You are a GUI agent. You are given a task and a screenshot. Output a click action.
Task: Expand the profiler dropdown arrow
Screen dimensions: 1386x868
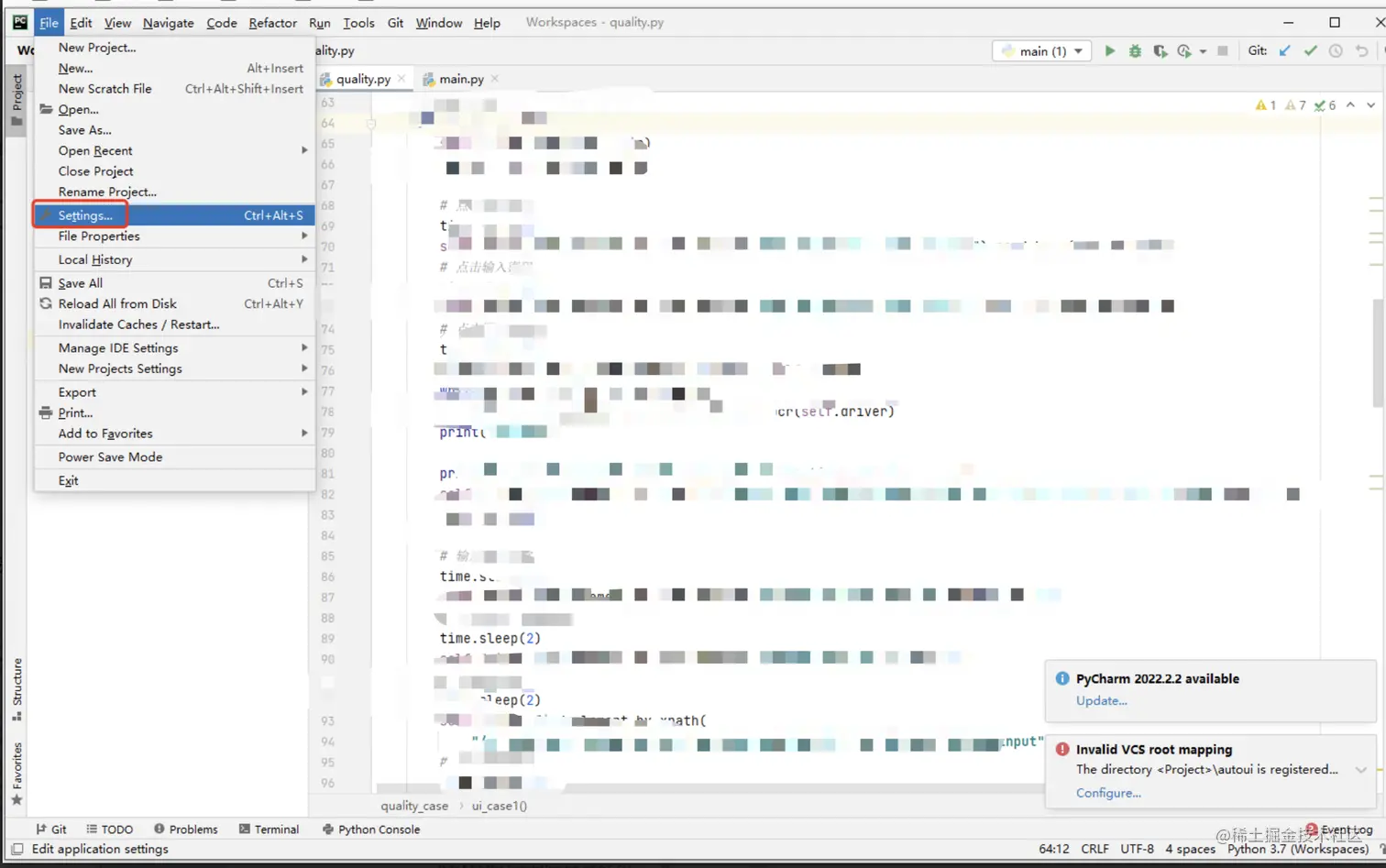1203,51
